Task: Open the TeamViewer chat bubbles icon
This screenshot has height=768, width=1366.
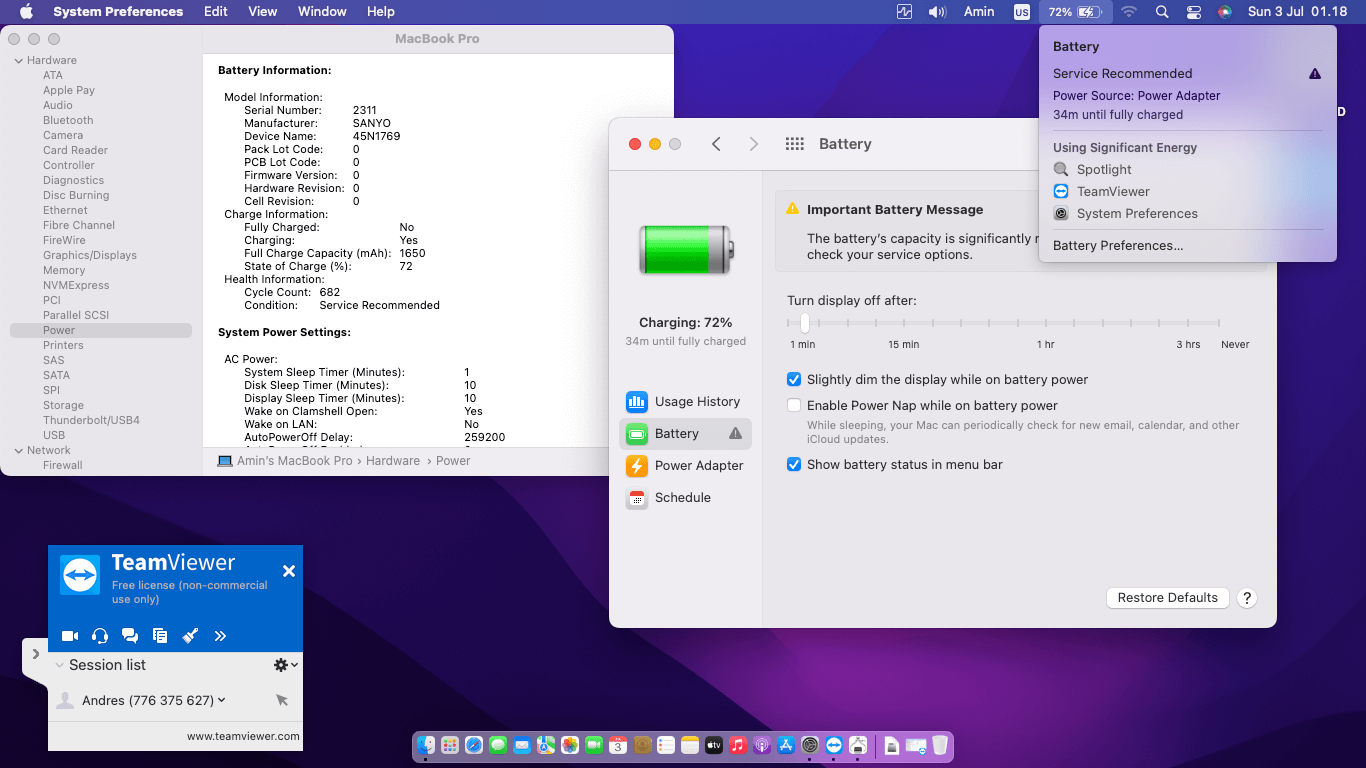Action: pos(130,635)
